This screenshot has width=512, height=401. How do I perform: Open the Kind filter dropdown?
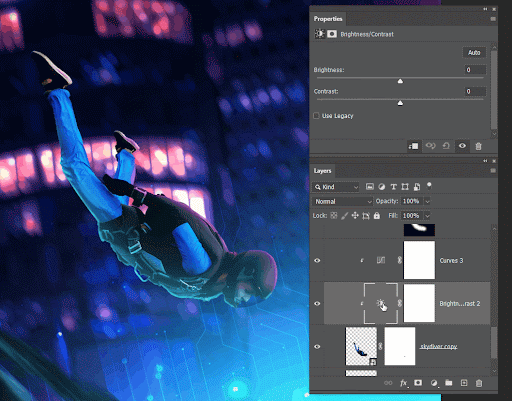[335, 187]
